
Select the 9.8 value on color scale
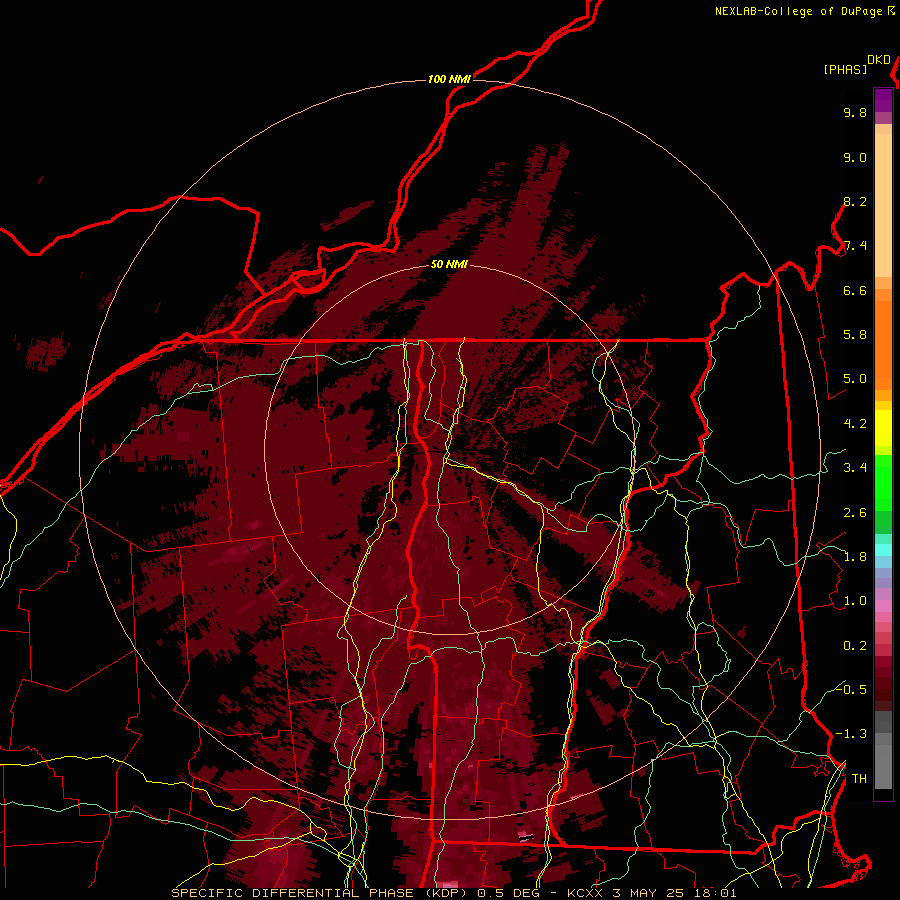(855, 112)
